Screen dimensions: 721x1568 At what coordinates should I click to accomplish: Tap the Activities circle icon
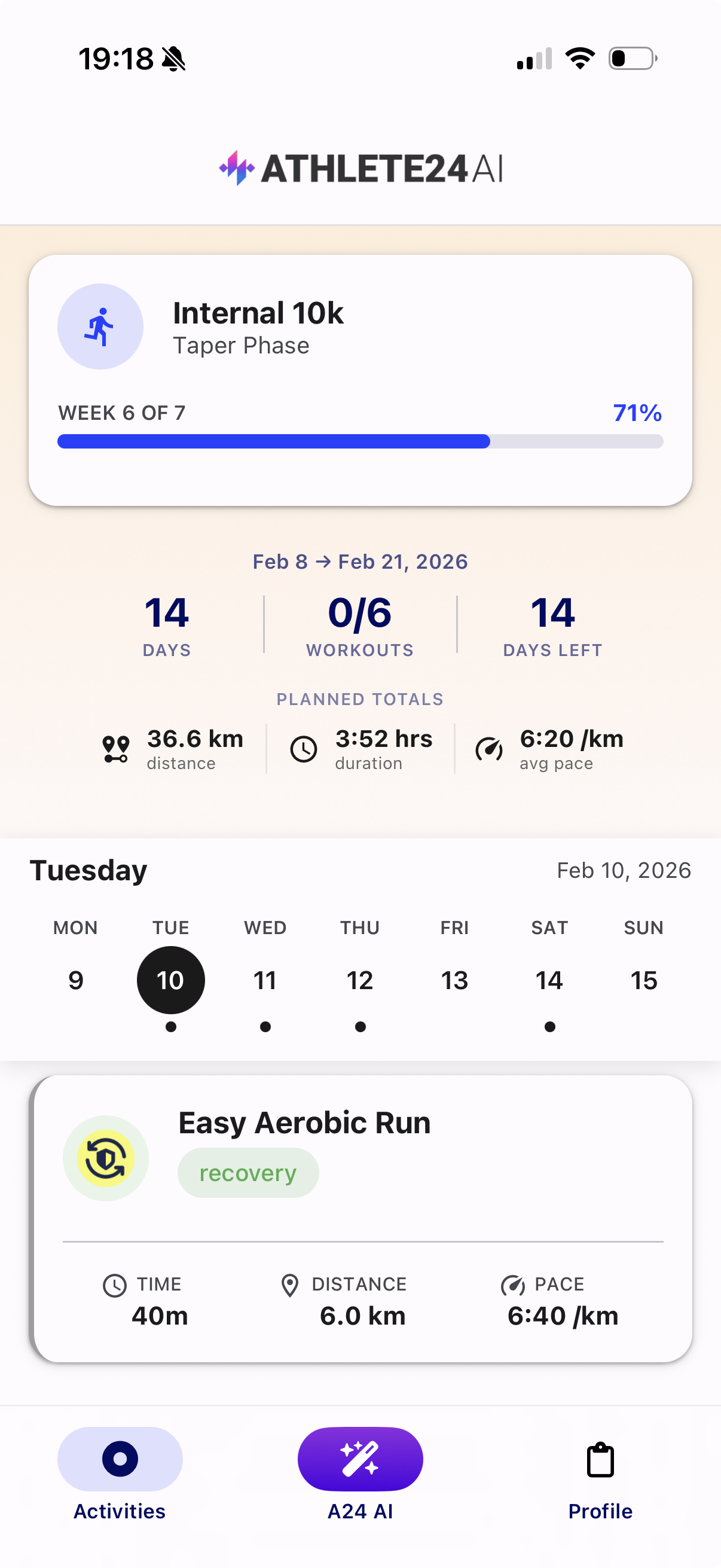click(x=120, y=1459)
